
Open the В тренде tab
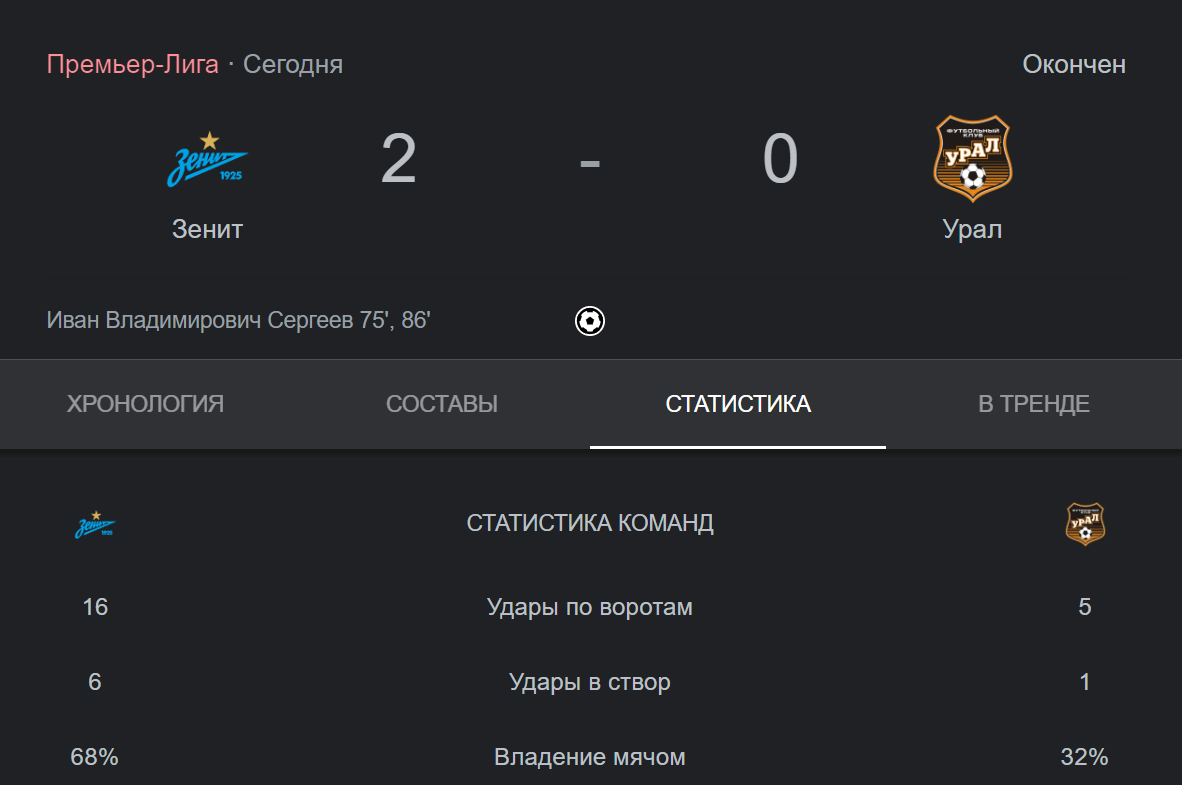[x=1033, y=404]
